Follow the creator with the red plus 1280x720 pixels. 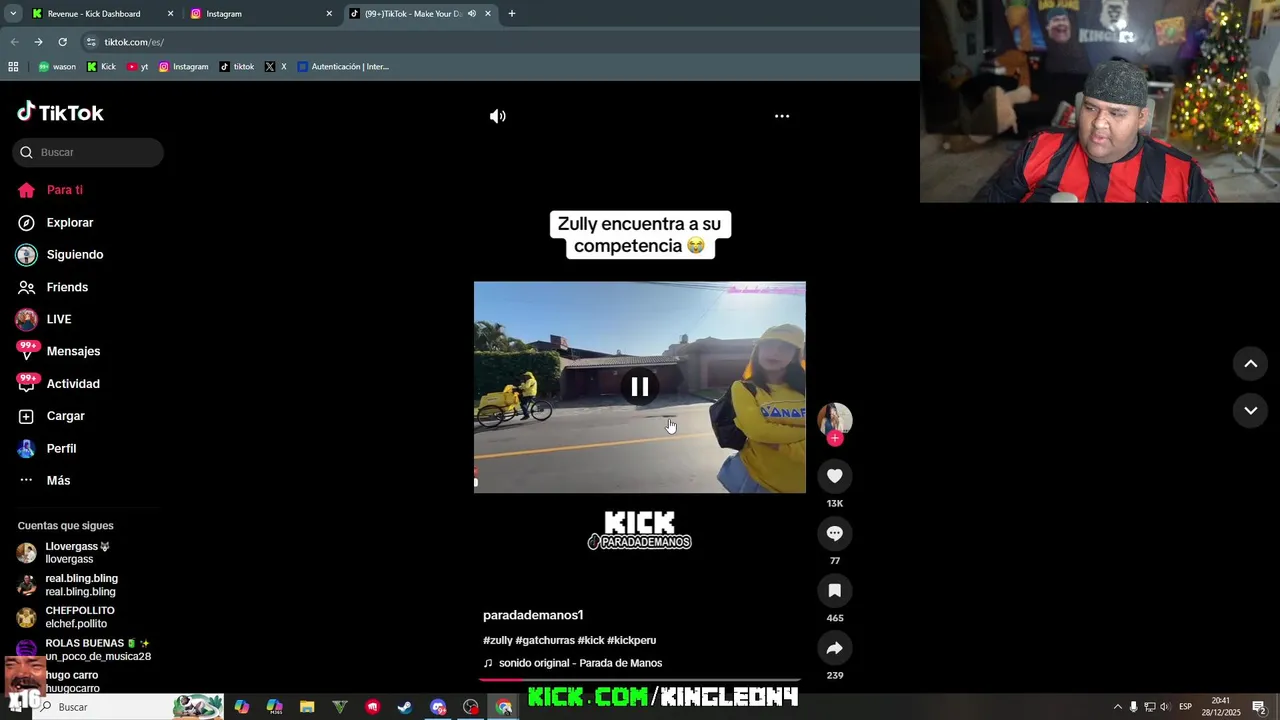pos(835,438)
